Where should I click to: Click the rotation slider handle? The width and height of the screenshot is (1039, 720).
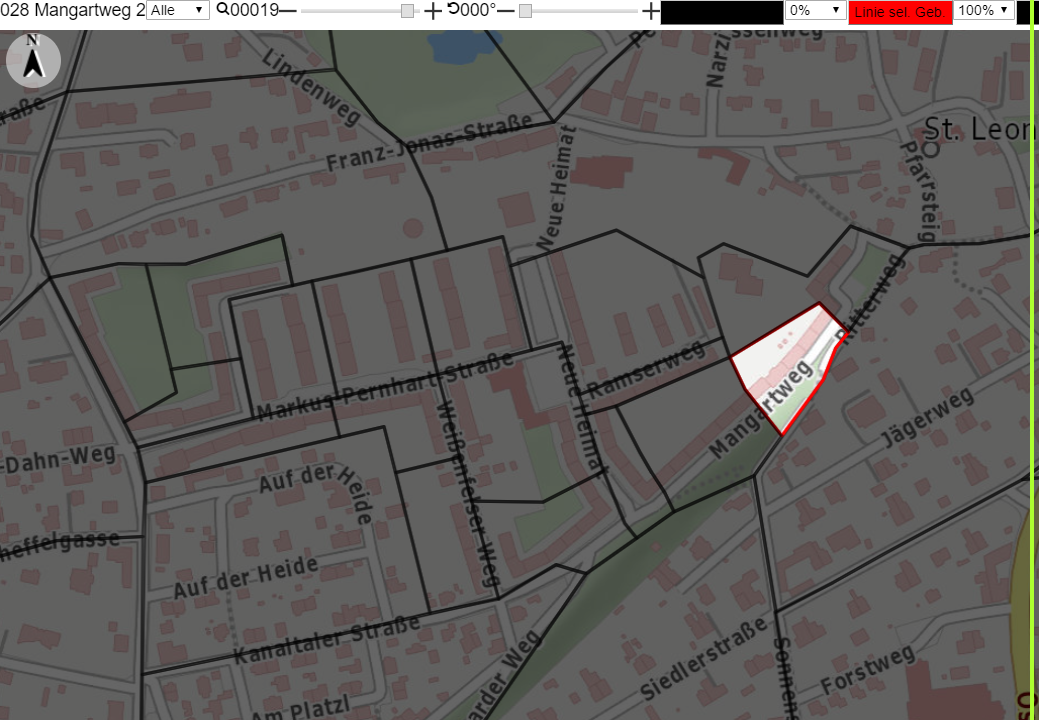(x=525, y=11)
